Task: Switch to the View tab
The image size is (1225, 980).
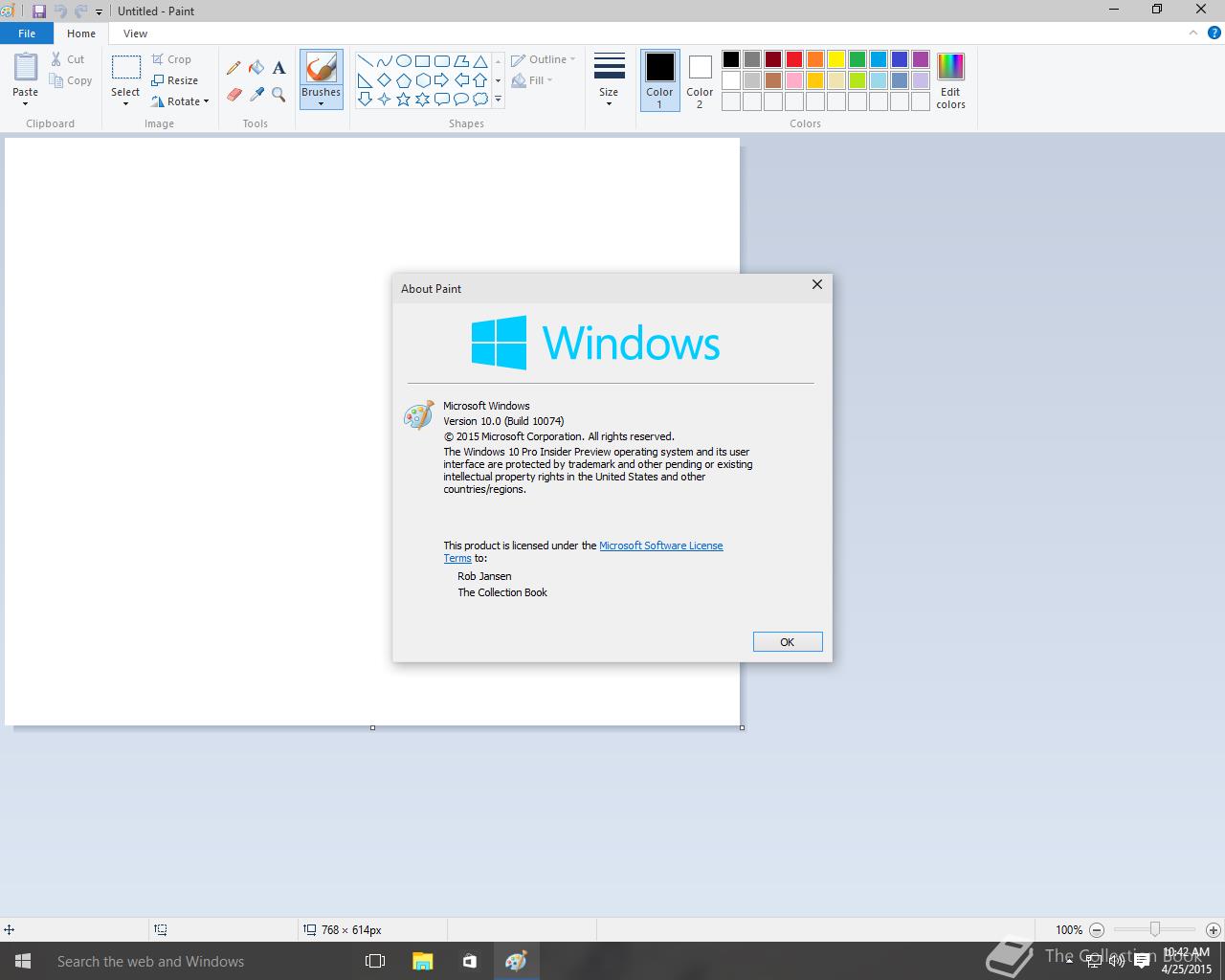Action: [135, 33]
